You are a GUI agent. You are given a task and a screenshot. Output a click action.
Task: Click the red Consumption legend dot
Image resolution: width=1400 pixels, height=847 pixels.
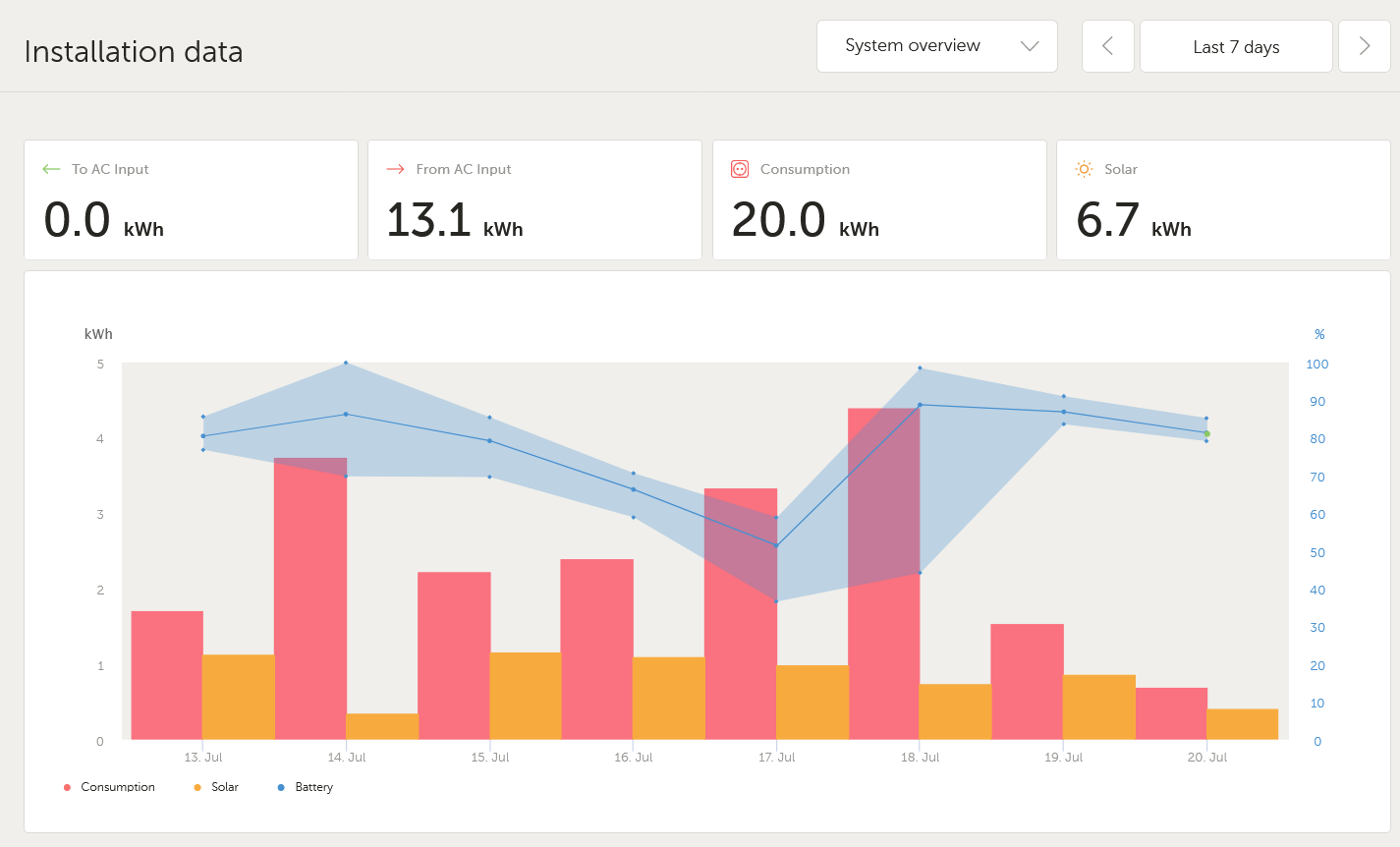coord(67,787)
